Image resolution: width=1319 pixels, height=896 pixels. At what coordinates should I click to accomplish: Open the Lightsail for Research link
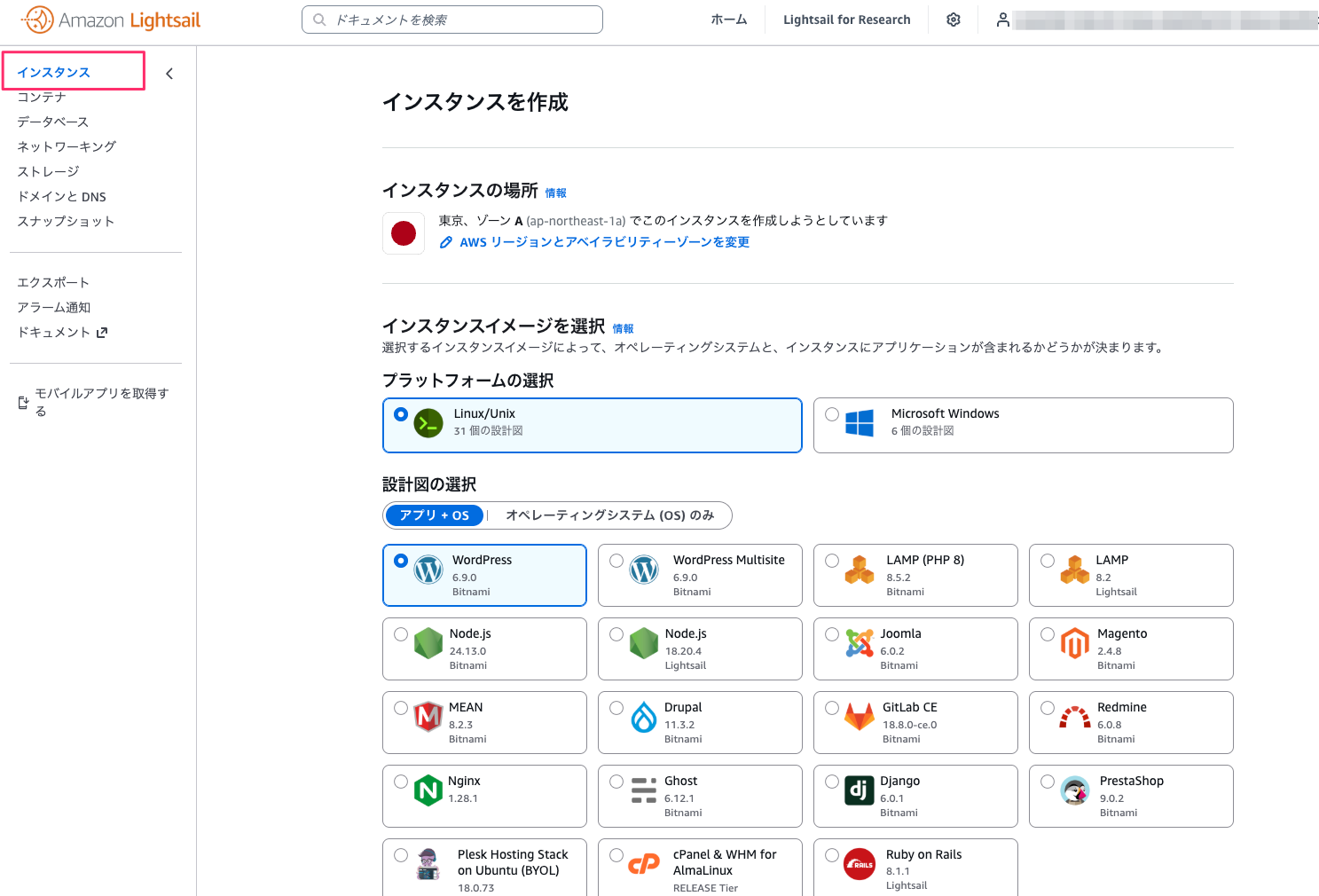tap(846, 20)
